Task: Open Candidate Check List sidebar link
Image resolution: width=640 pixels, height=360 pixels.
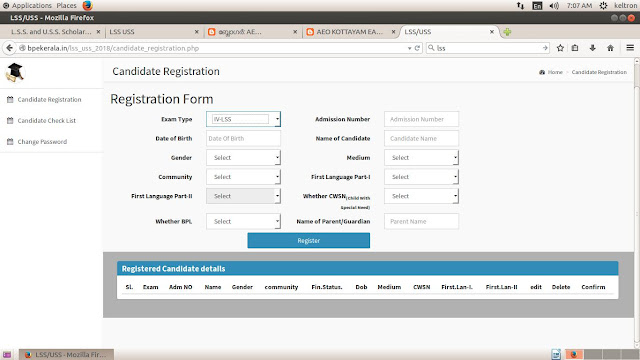Action: 47,121
